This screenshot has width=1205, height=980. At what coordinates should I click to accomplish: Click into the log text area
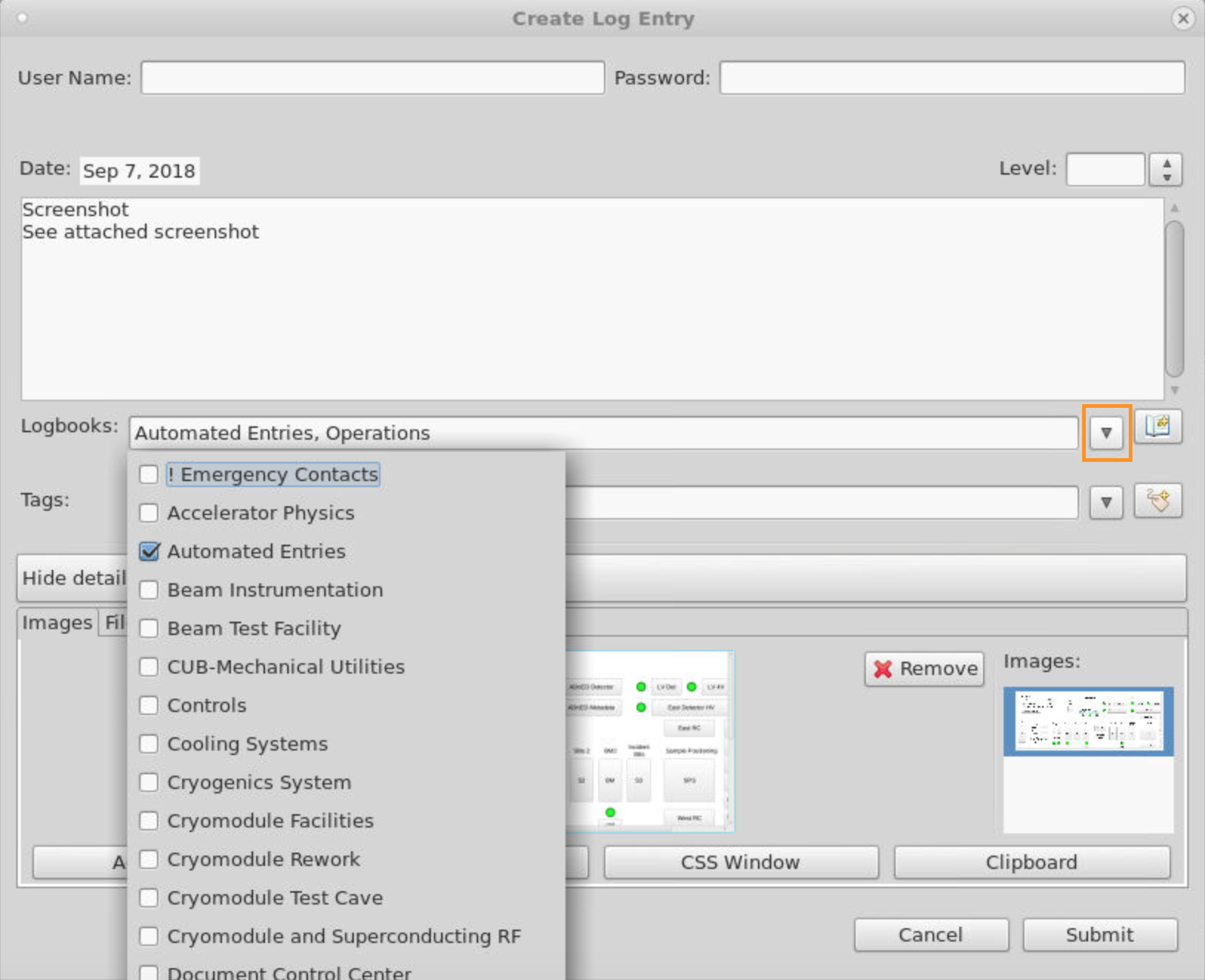point(592,299)
